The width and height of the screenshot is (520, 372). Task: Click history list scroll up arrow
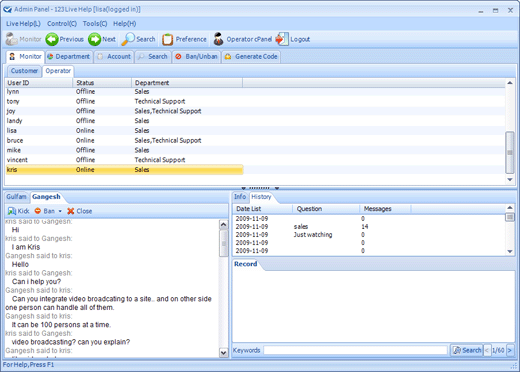click(510, 208)
